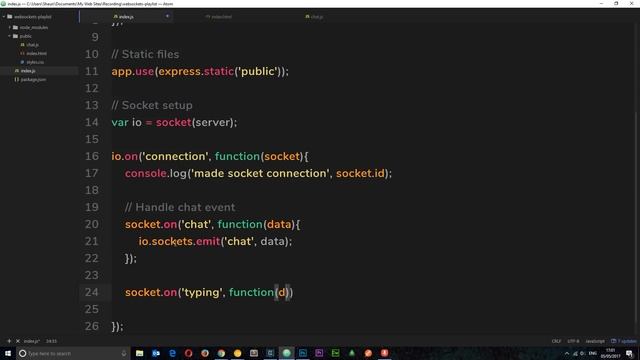This screenshot has width=640, height=360.
Task: Click the websockets-playlist root folder icon
Action: click(x=10, y=17)
